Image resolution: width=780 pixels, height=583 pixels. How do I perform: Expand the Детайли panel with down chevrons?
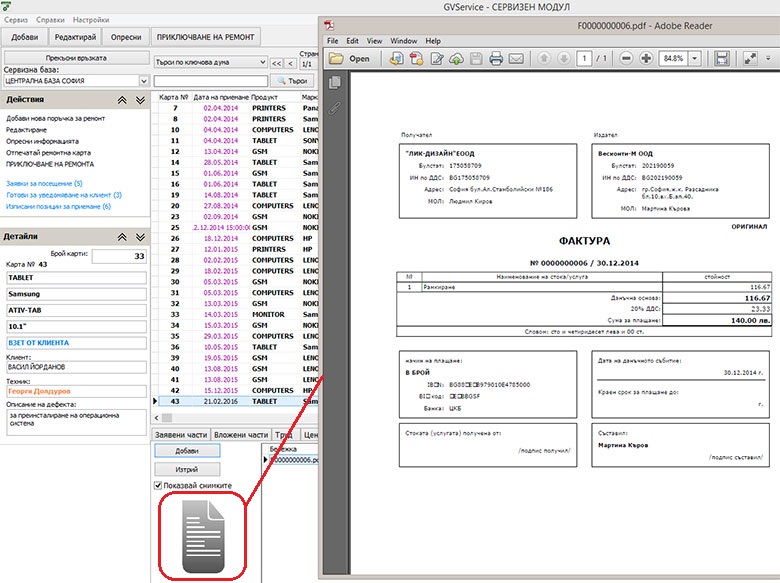[140, 237]
